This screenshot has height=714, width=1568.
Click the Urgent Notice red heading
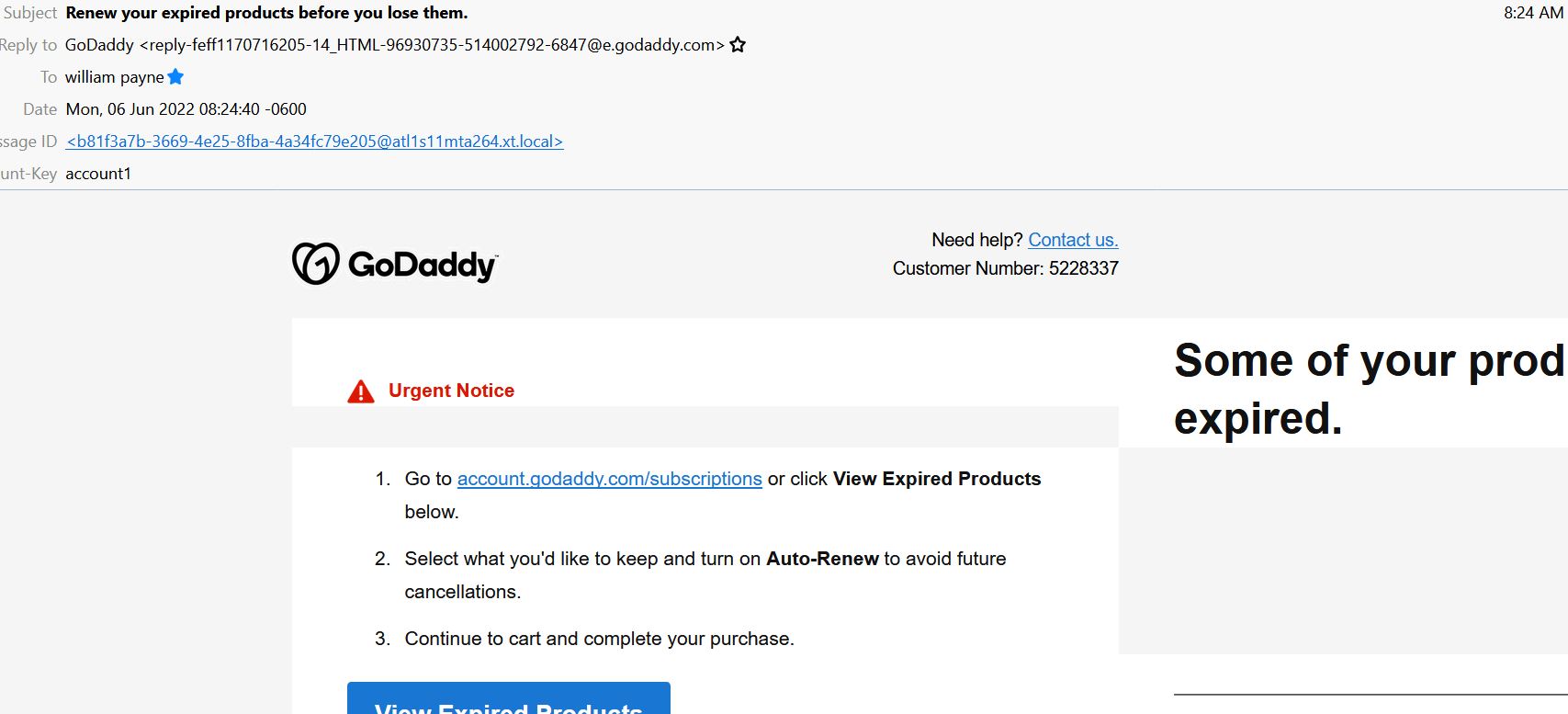coord(451,391)
